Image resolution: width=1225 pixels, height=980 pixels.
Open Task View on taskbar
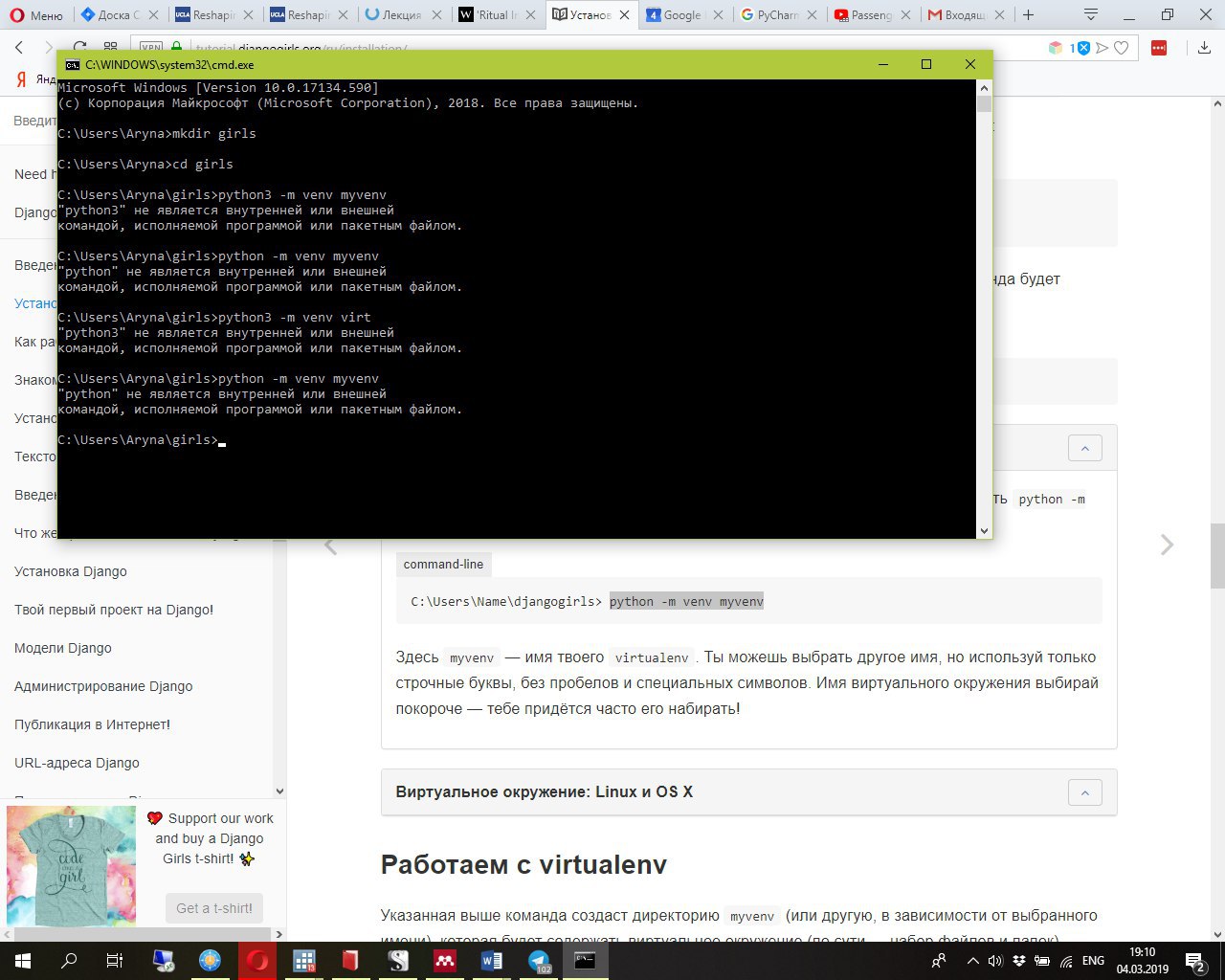click(x=114, y=961)
